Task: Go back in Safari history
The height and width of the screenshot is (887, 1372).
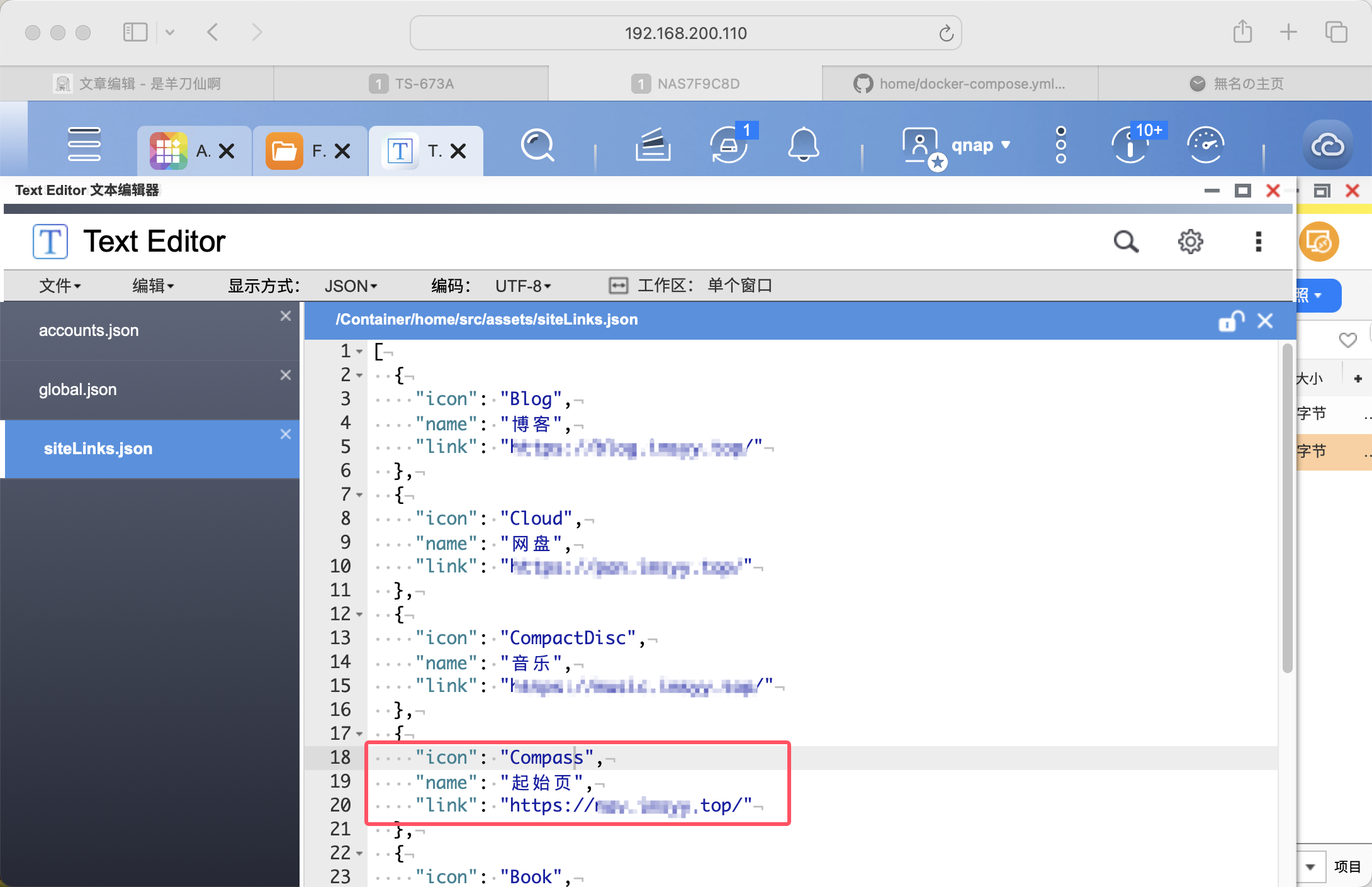Action: 213,32
